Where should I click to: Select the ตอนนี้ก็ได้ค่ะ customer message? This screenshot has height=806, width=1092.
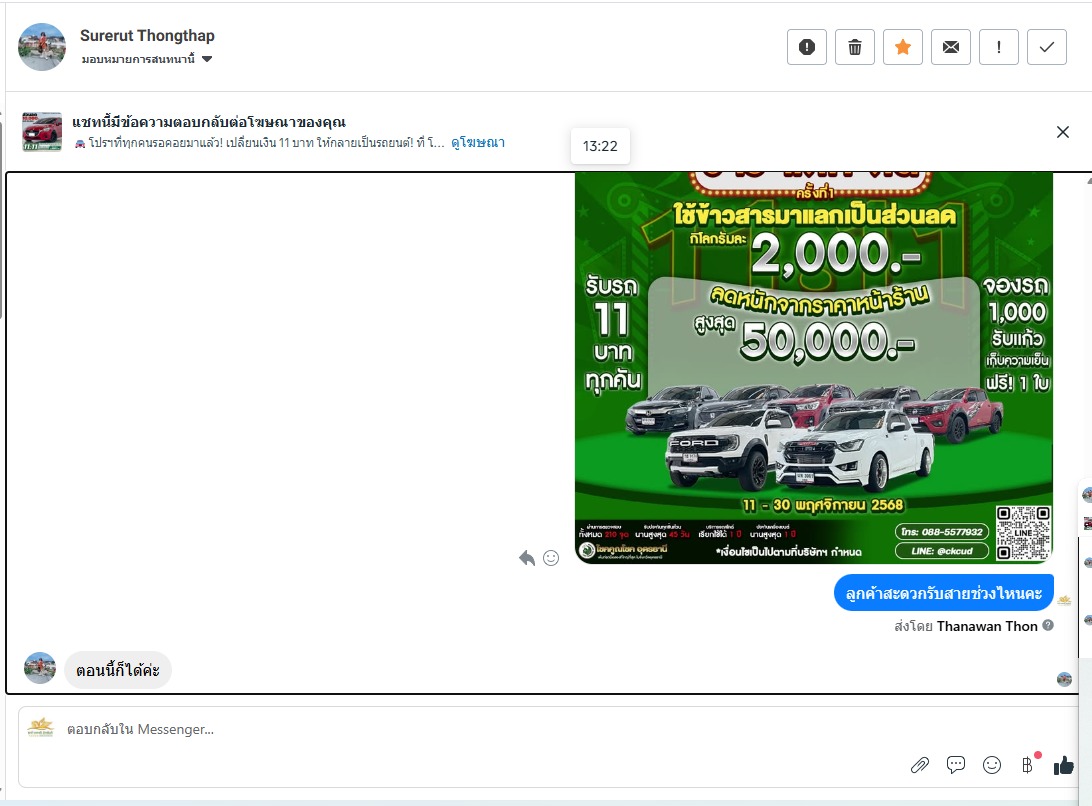pos(118,670)
